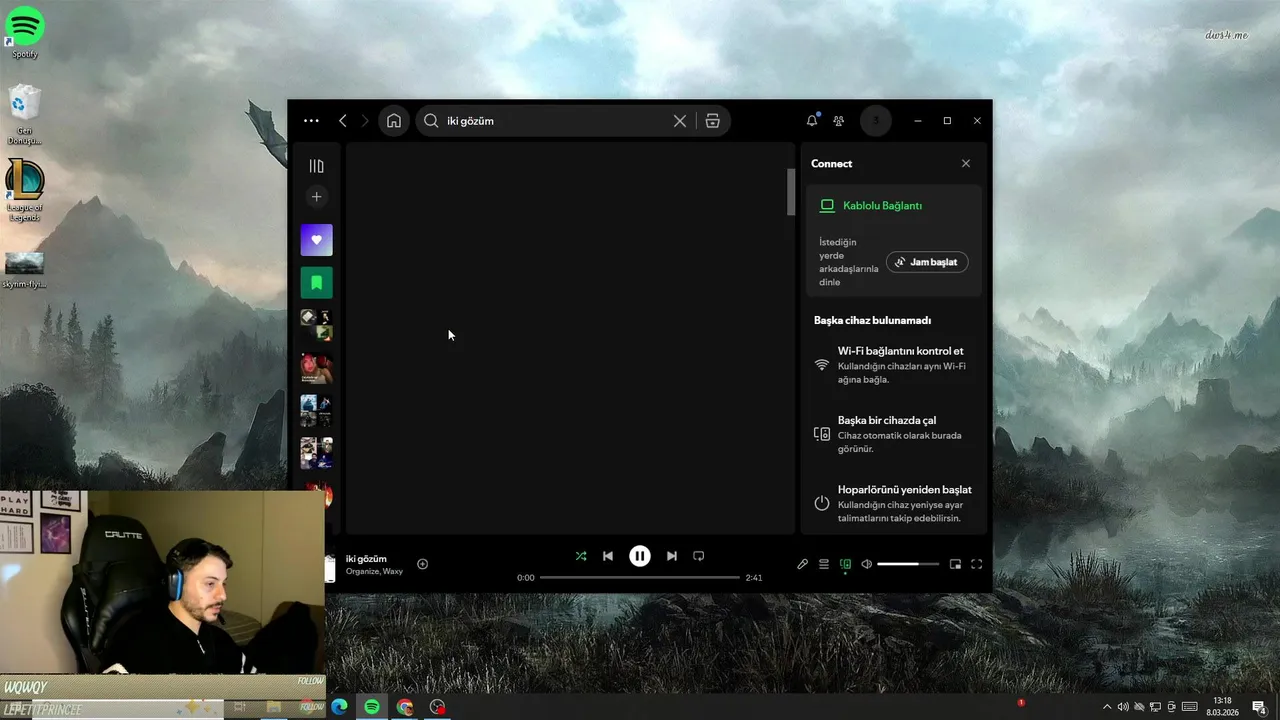Show hidden system tray icons

(x=1106, y=707)
